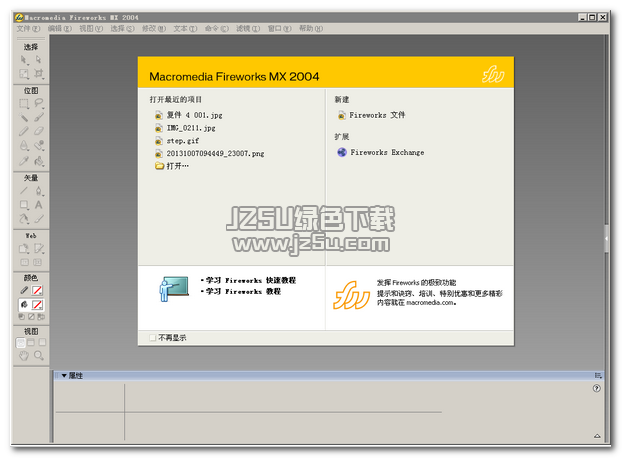Open the 滤镜(I) menu
The height and width of the screenshot is (458, 622).
pos(248,29)
